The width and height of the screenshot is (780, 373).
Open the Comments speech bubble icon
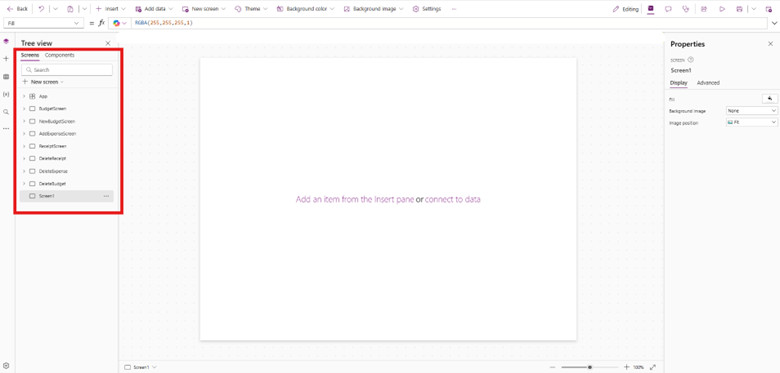[x=668, y=9]
